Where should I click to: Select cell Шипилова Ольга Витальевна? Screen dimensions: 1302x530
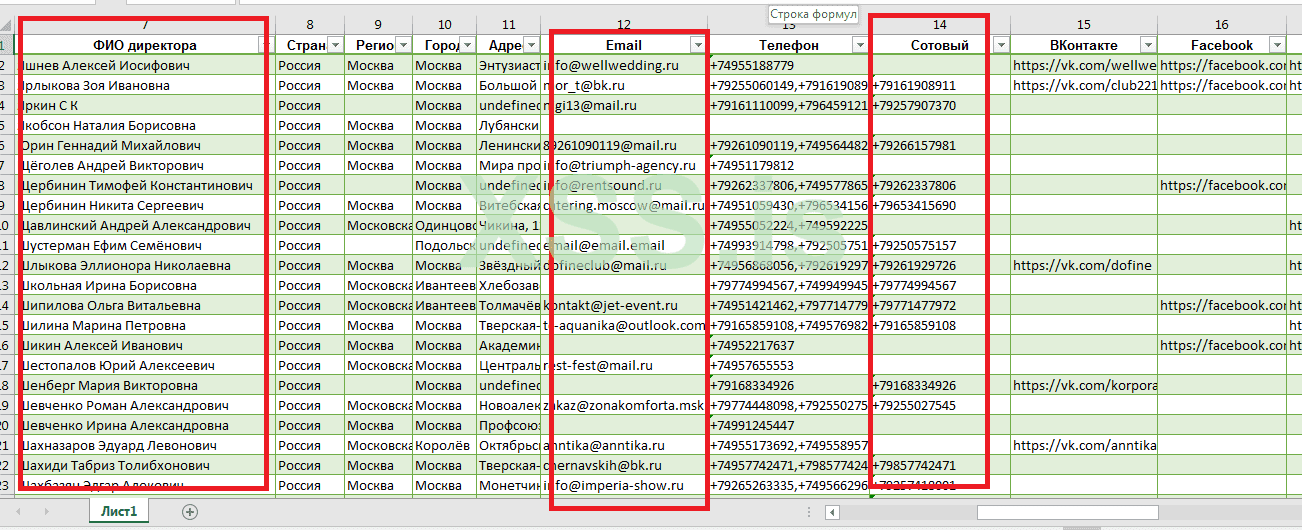click(145, 305)
